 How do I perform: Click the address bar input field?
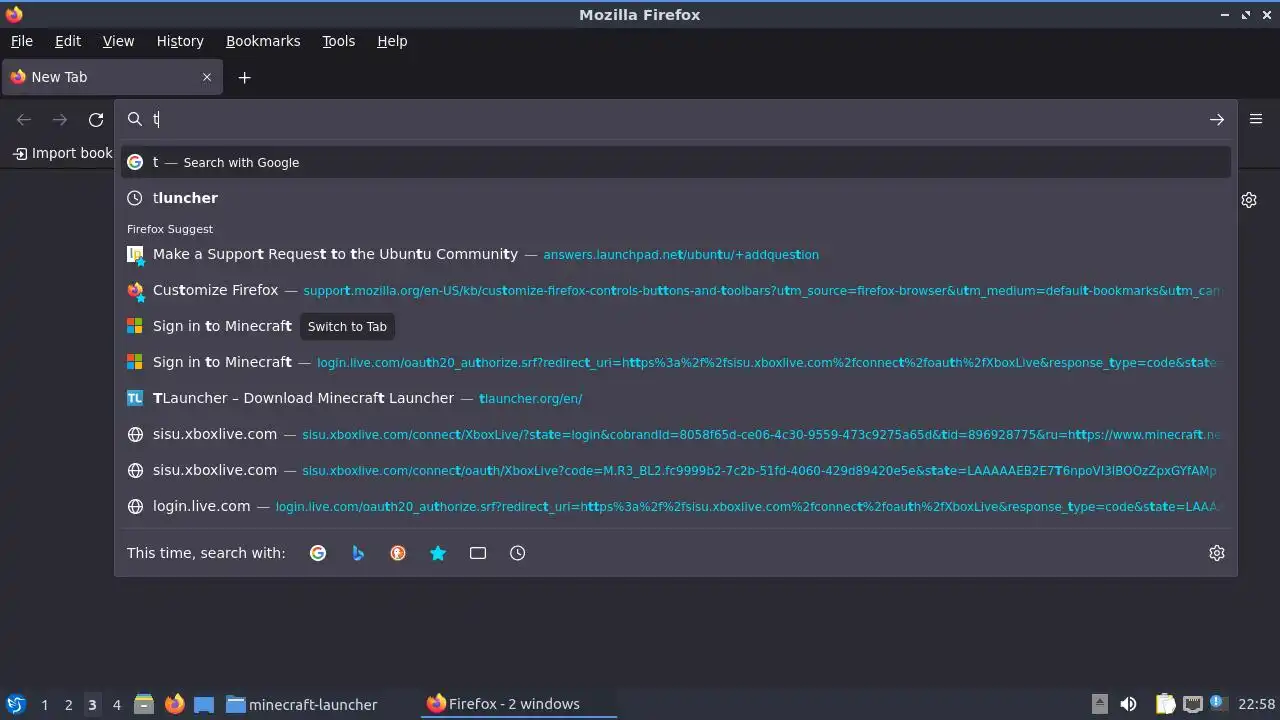675,119
